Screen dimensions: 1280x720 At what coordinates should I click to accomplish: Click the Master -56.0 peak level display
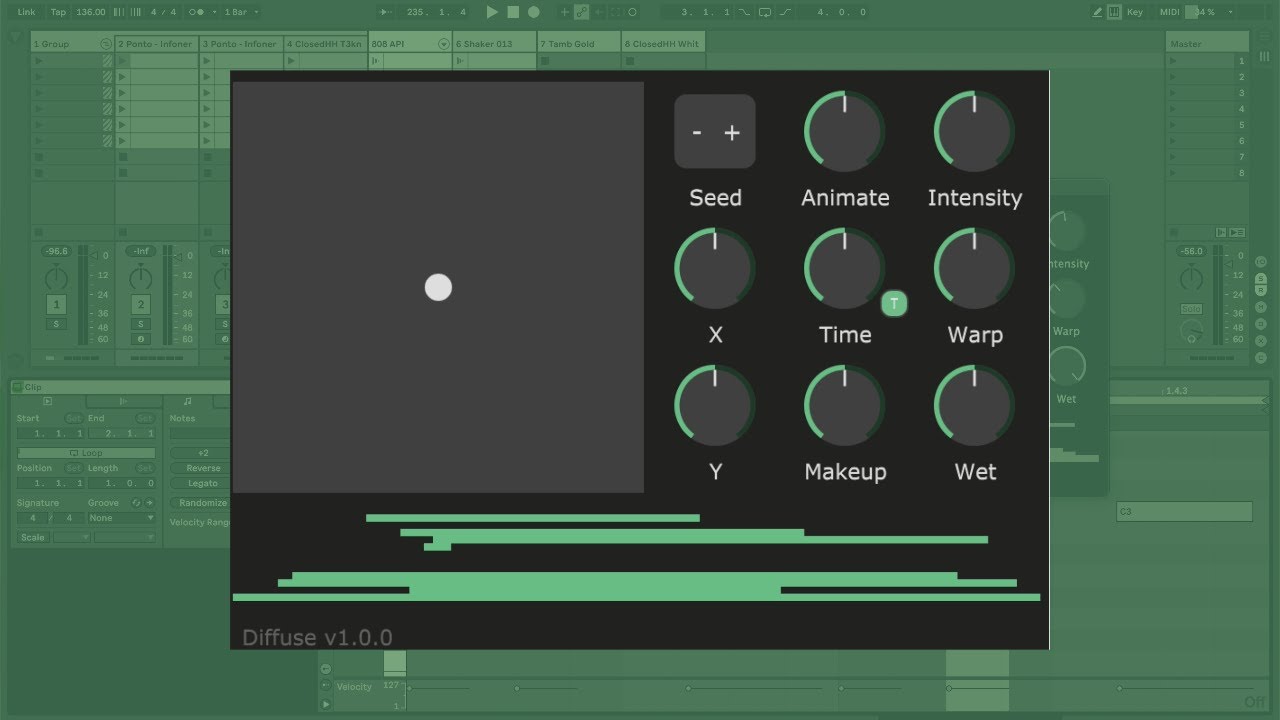pos(1191,252)
